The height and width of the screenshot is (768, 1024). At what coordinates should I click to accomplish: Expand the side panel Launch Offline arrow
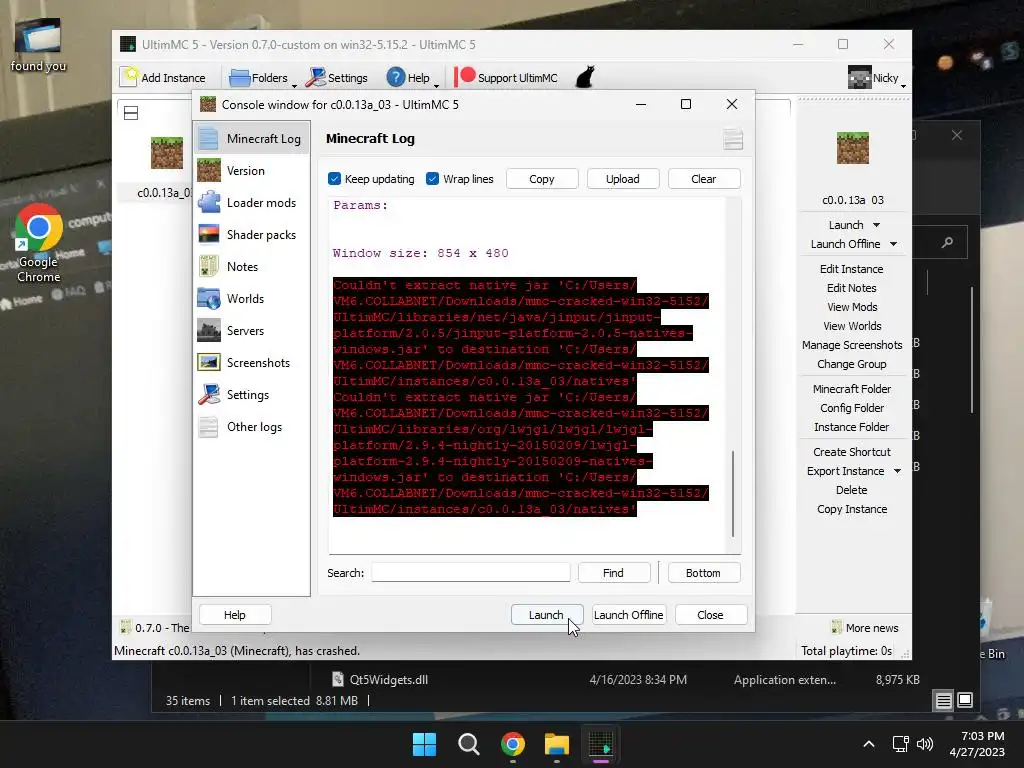pos(893,244)
